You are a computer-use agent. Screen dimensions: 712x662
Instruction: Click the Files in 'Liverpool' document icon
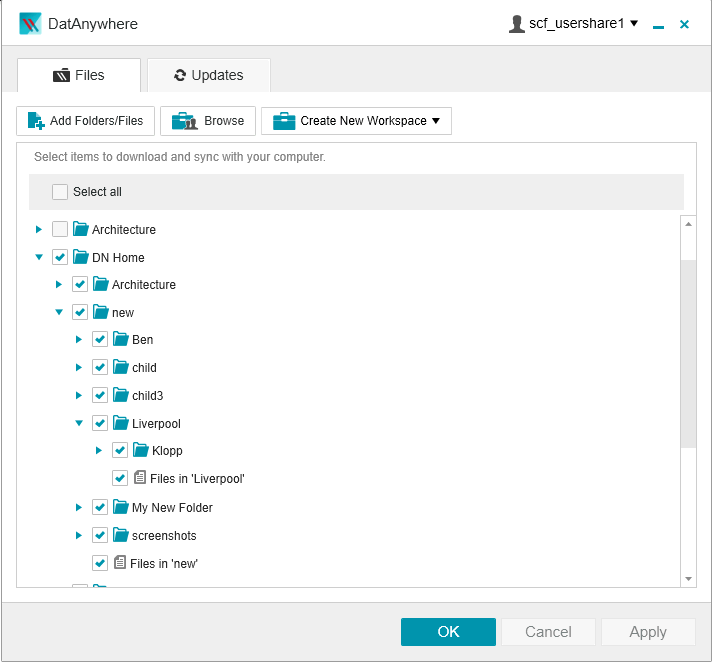point(139,478)
